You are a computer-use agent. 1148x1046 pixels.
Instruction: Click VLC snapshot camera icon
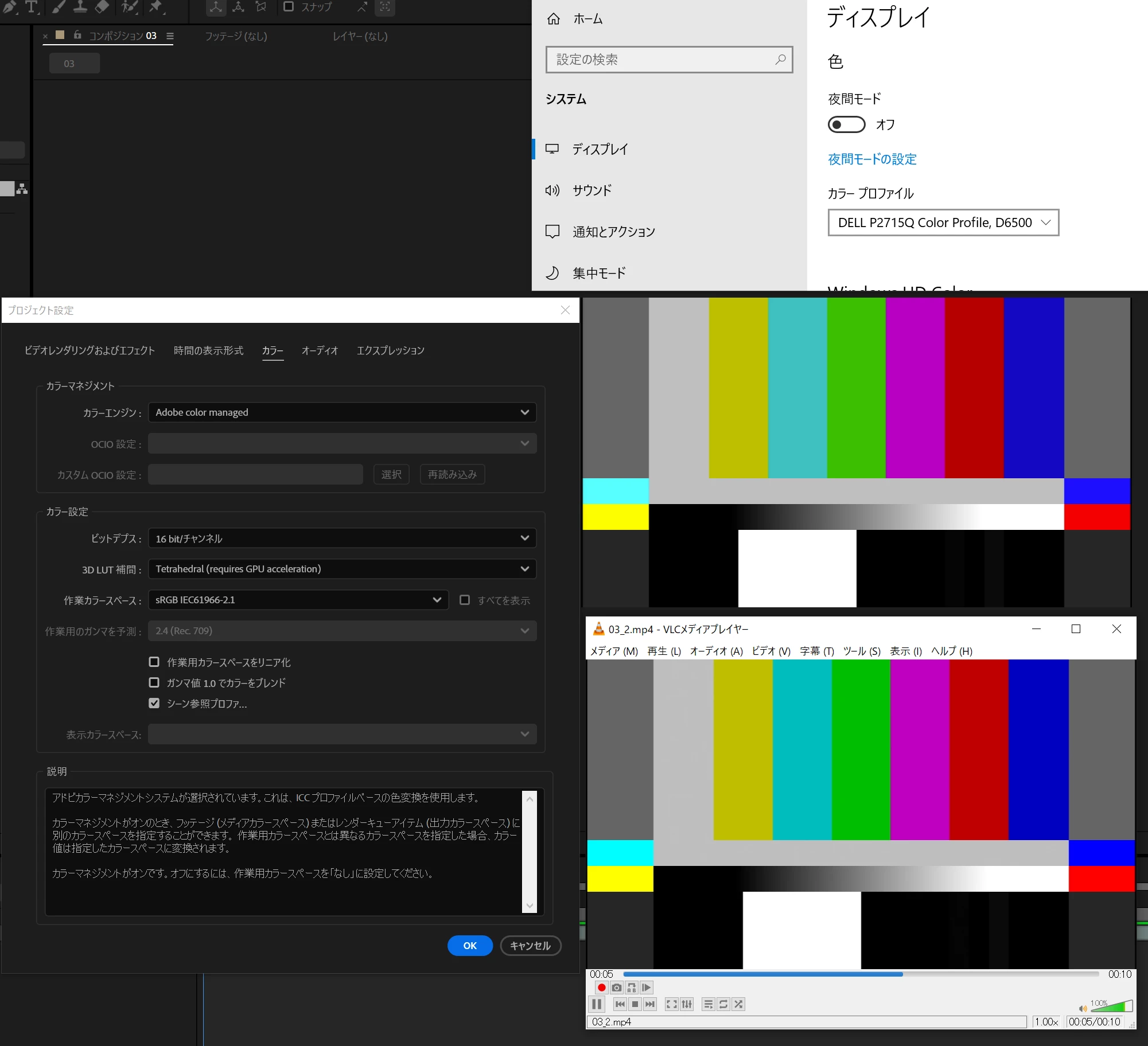(616, 988)
